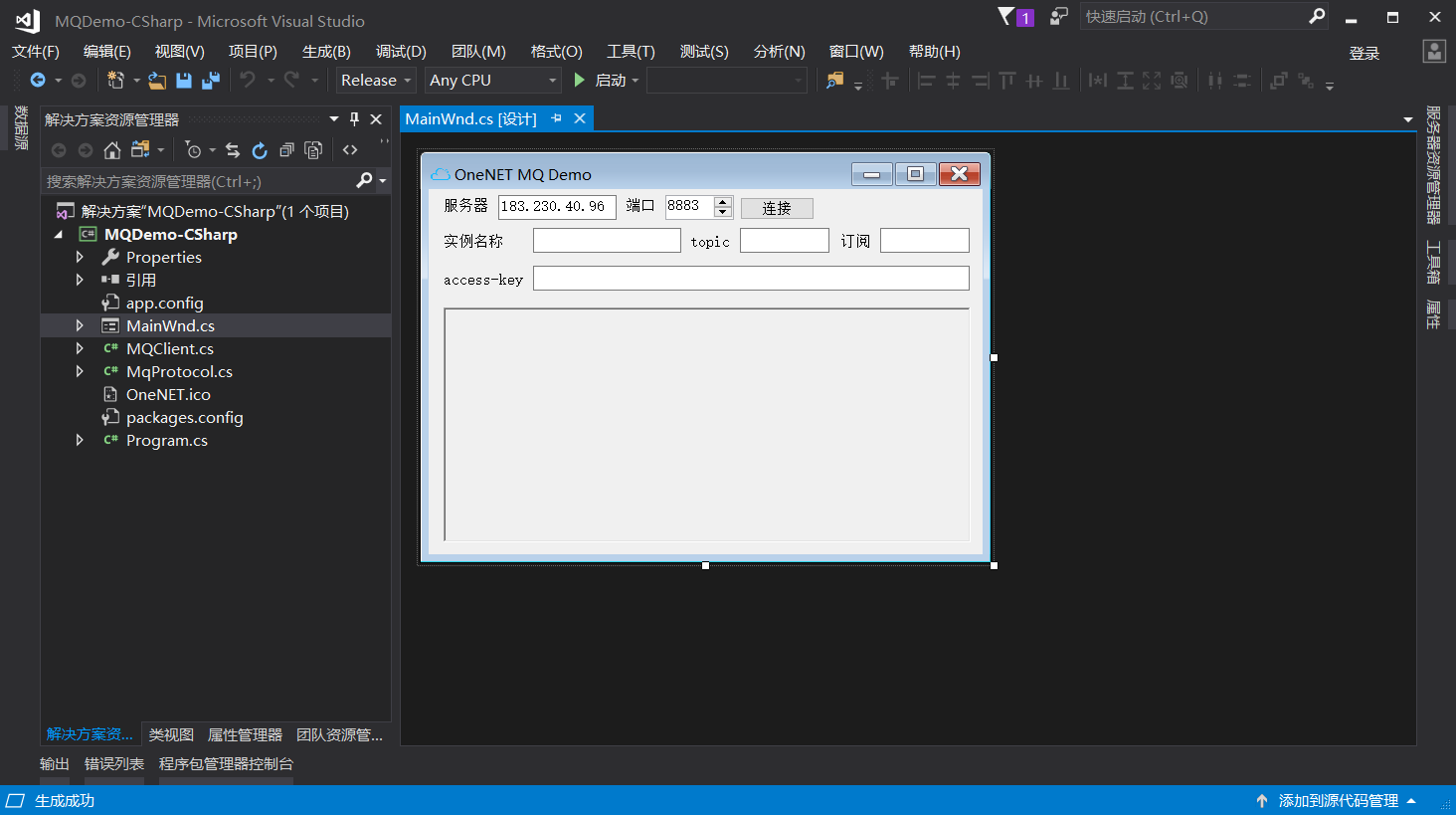Open the 工具(T) tools menu
The width and height of the screenshot is (1456, 815).
[x=632, y=52]
